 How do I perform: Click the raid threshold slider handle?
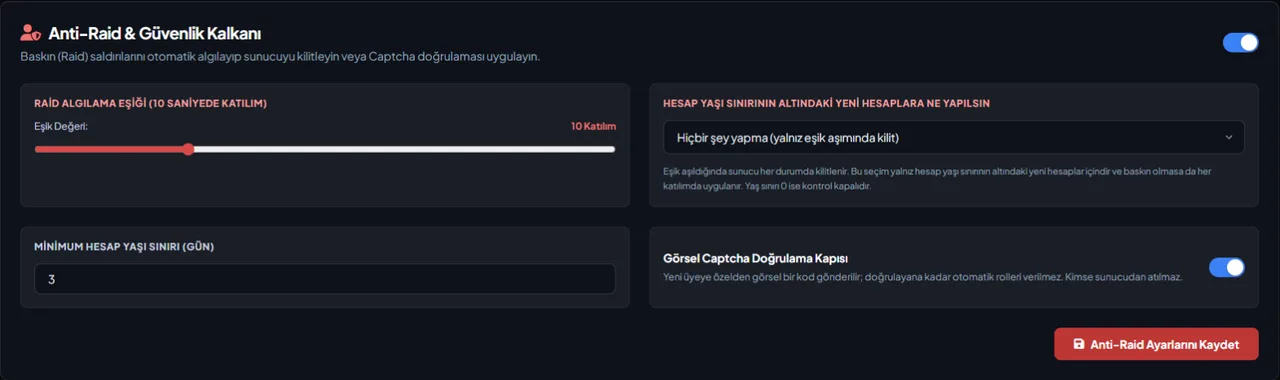pyautogui.click(x=188, y=149)
